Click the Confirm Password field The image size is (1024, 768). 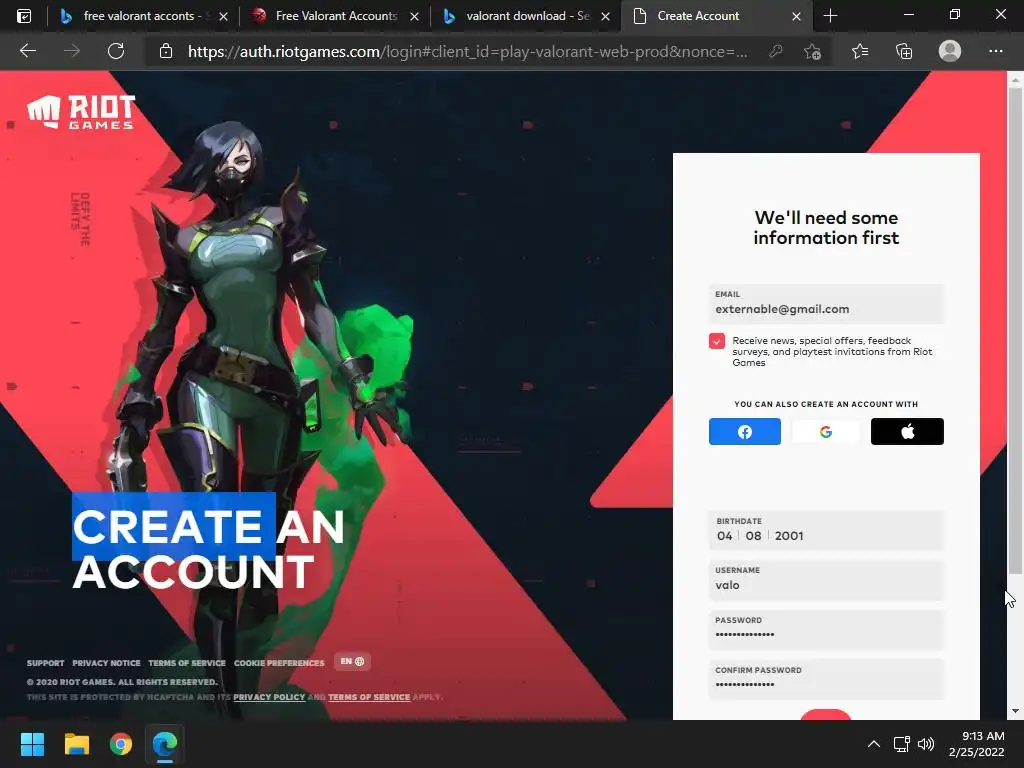(826, 679)
